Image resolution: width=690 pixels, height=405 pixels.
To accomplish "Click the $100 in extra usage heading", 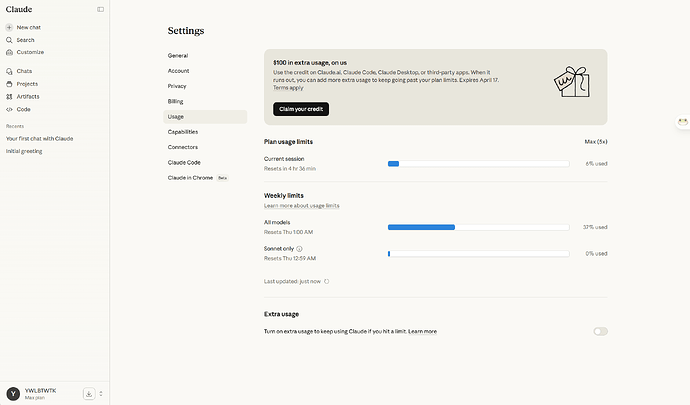I will (310, 63).
